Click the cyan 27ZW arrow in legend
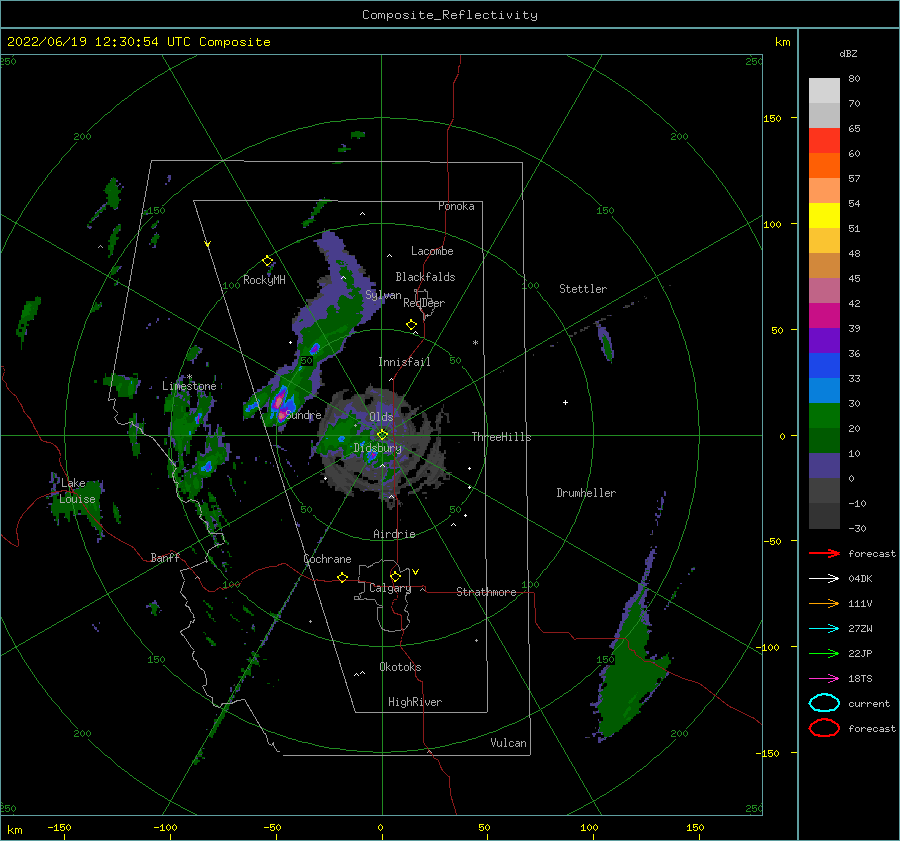 [x=824, y=629]
